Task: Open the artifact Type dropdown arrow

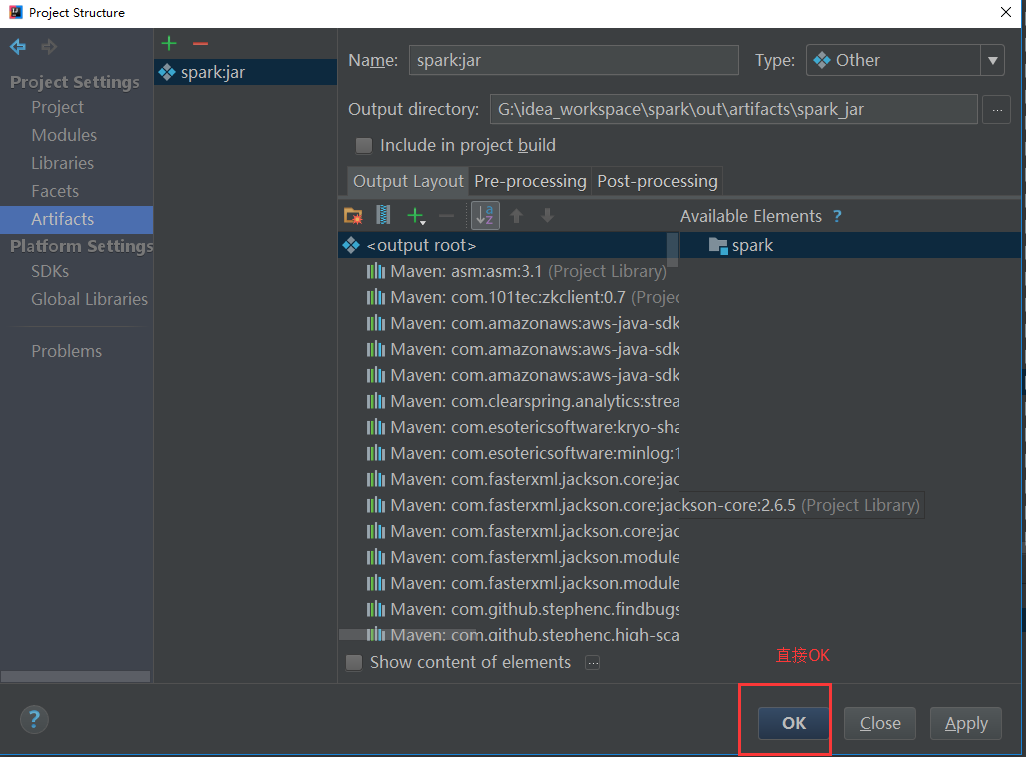Action: point(993,60)
